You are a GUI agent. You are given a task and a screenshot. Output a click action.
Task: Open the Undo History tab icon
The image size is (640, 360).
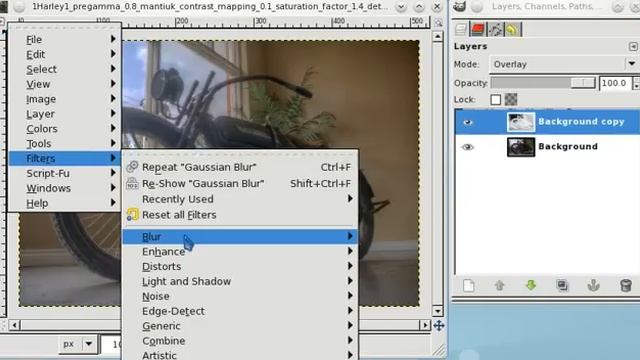tap(512, 29)
